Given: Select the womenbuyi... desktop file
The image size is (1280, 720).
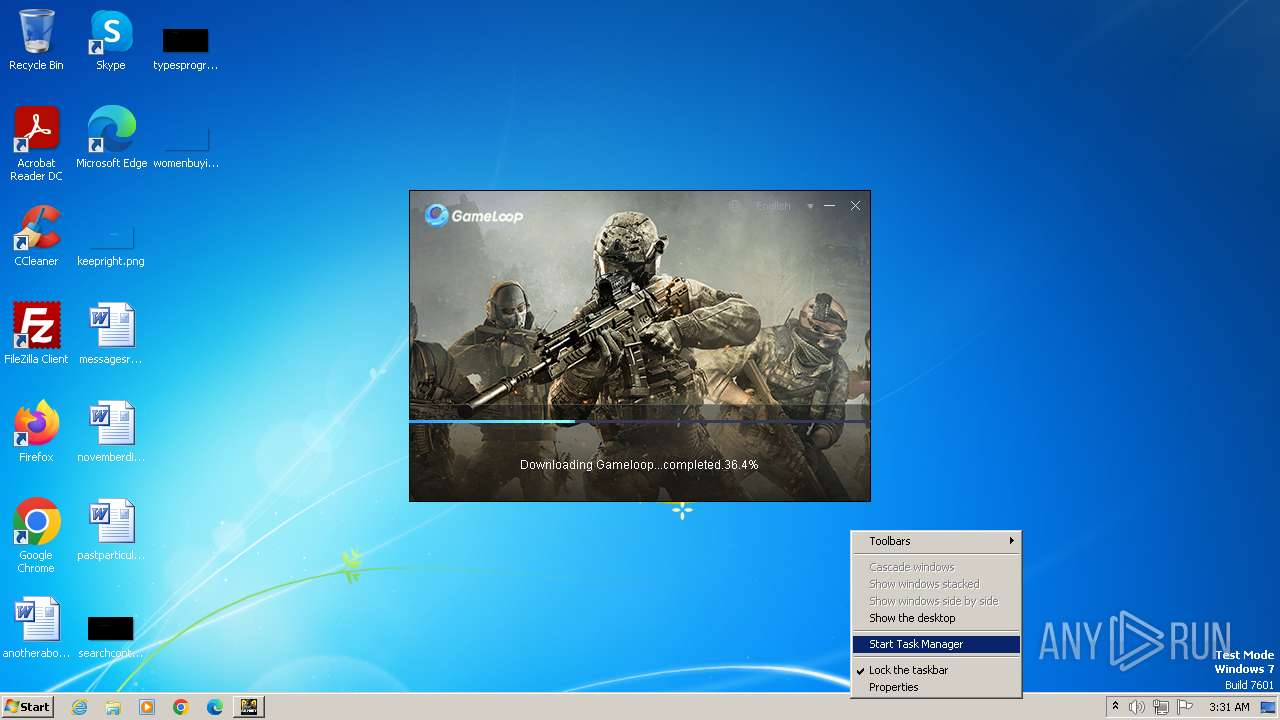Looking at the screenshot, I should 185,147.
